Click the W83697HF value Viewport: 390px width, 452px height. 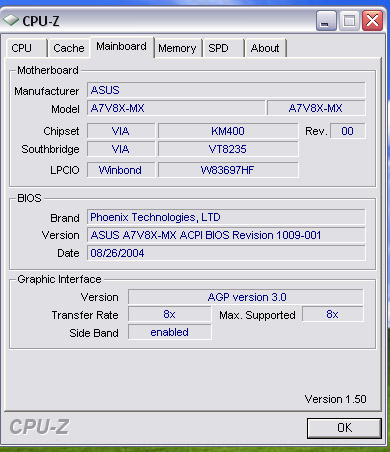pyautogui.click(x=228, y=170)
